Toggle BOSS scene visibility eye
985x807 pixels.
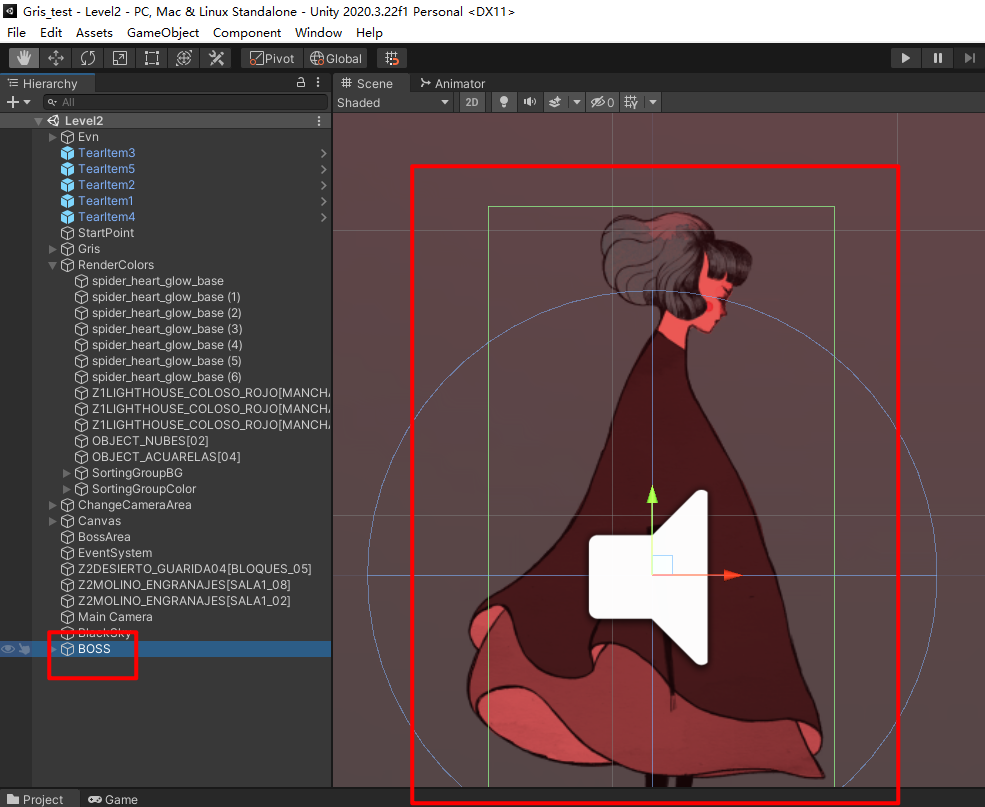pyautogui.click(x=8, y=649)
